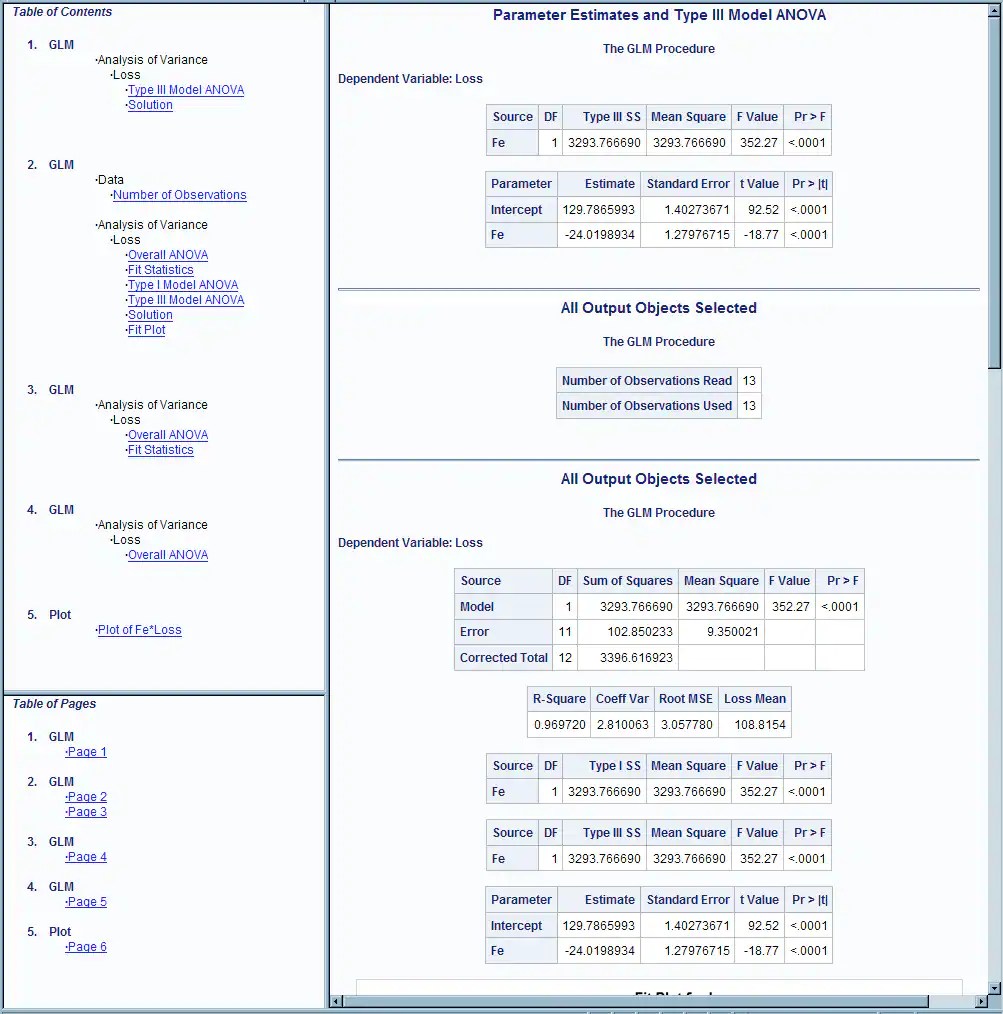Open Page 6 under the Plot entry
Screen dimensions: 1003x1014
pos(85,946)
